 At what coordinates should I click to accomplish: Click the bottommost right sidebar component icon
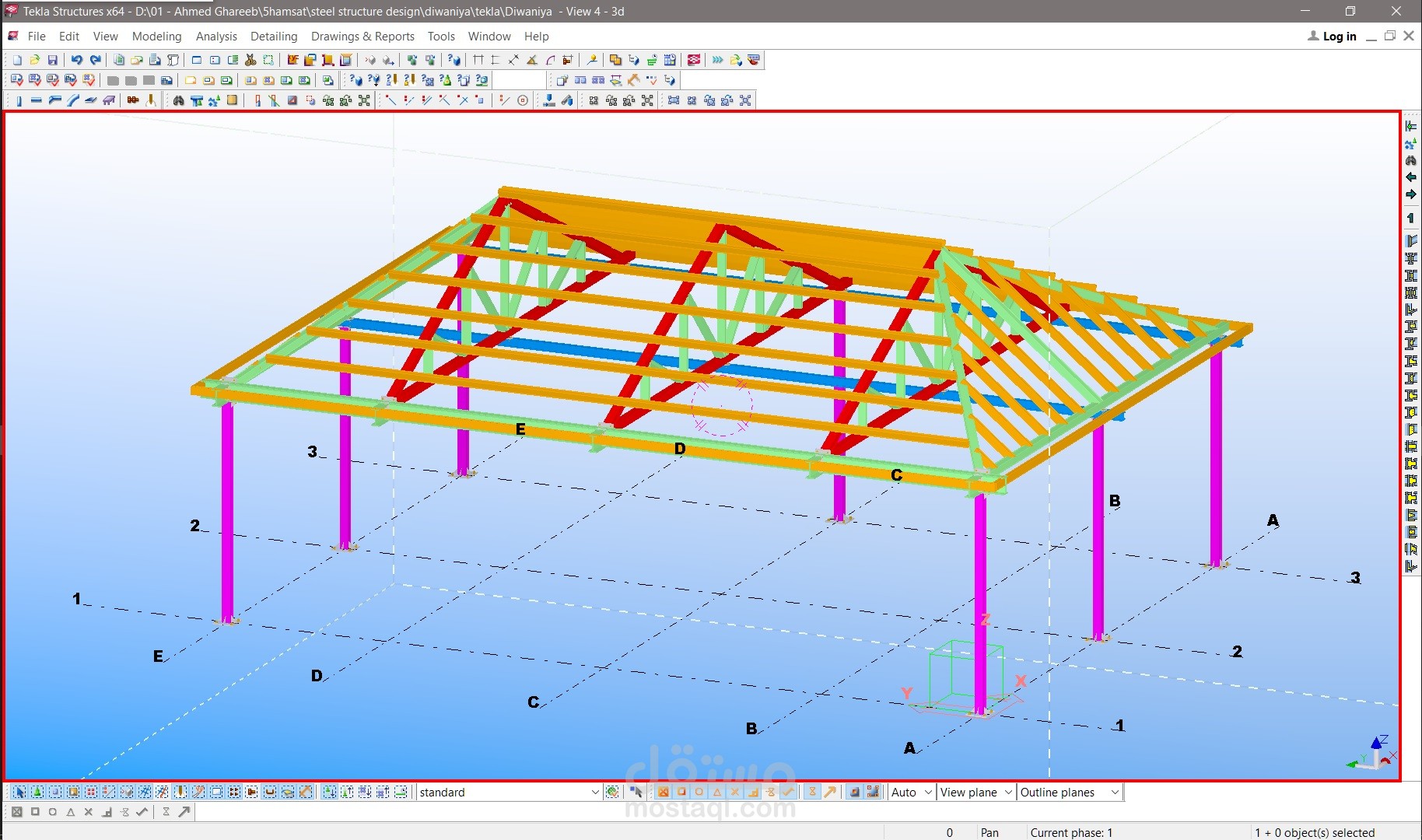tap(1411, 566)
